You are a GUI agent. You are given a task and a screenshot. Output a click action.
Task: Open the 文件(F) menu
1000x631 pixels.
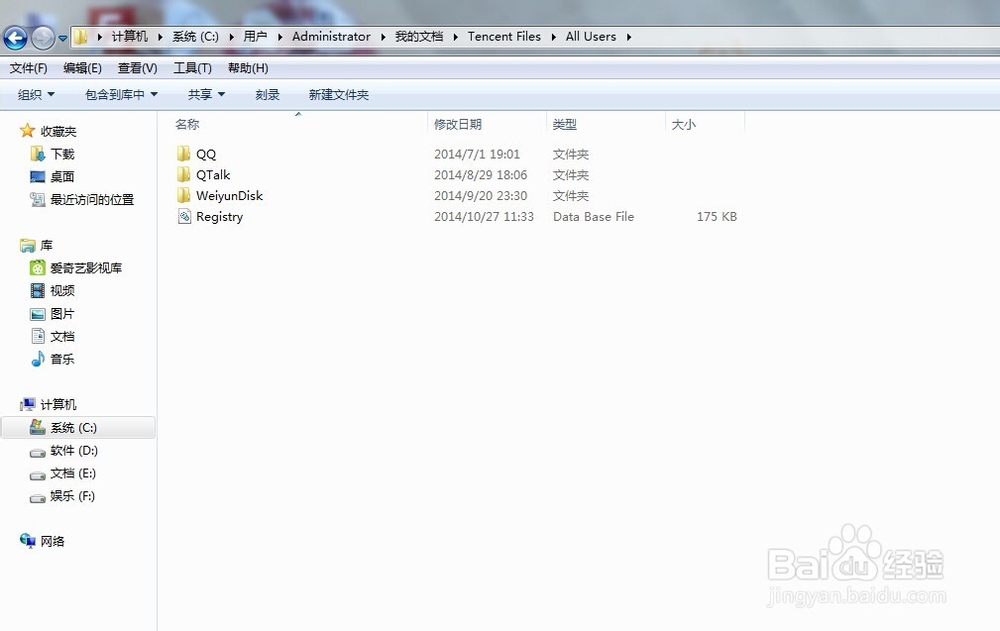(28, 68)
